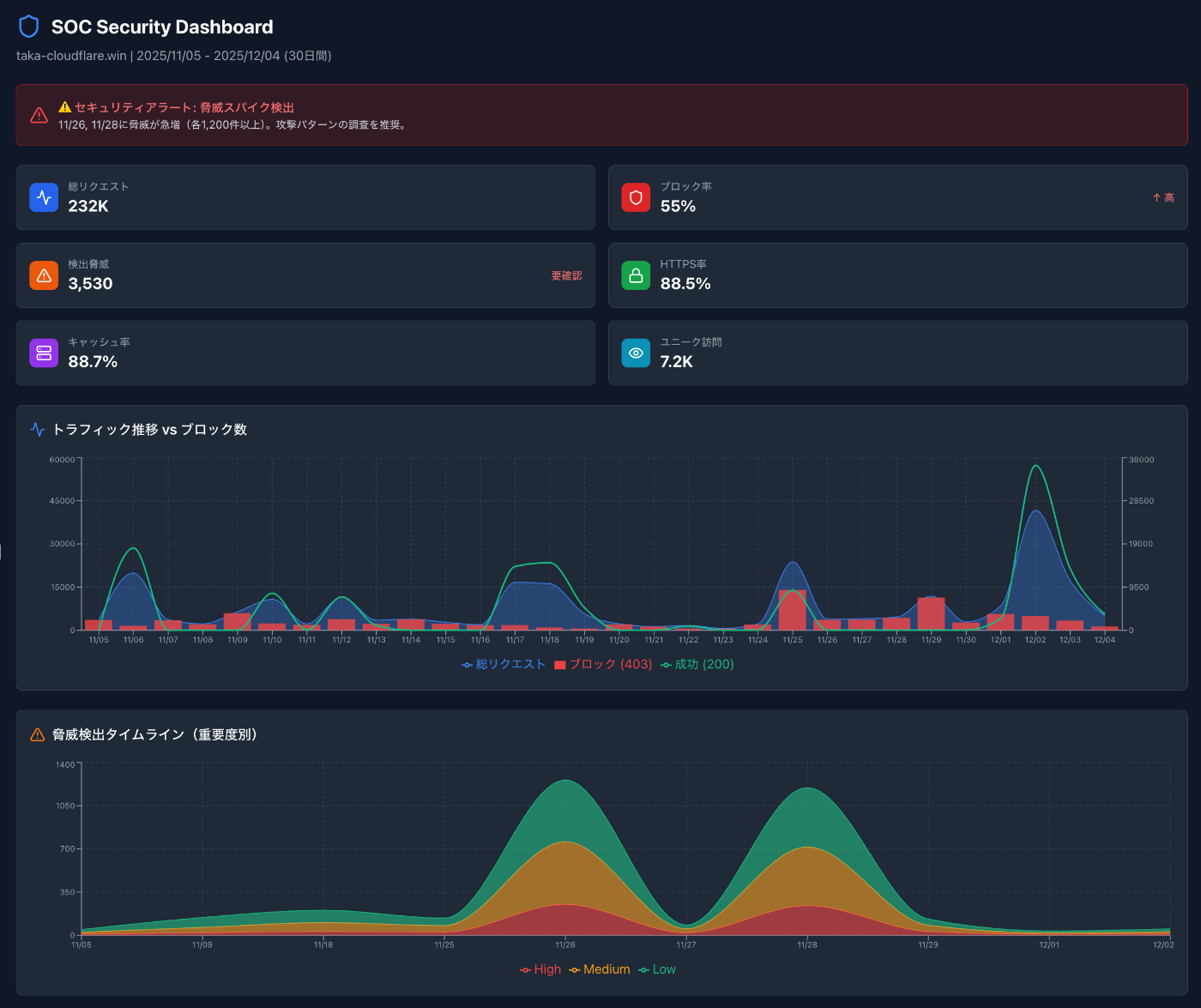1201x1008 pixels.
Task: Click the red block rate shield icon
Action: click(636, 197)
